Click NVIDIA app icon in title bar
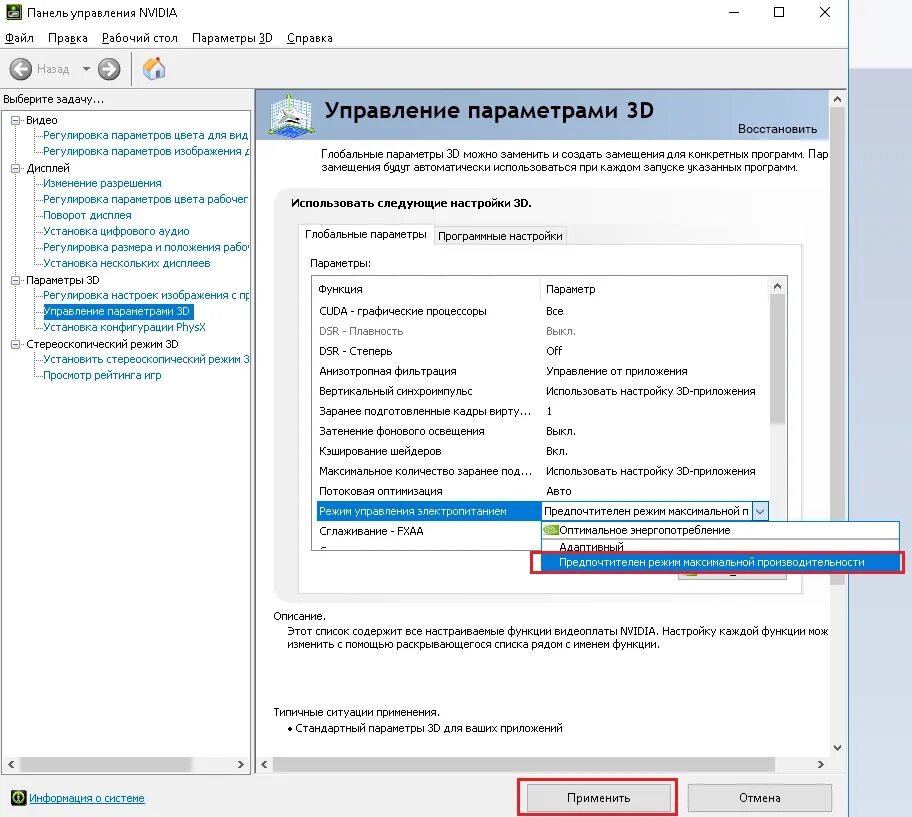Viewport: 912px width, 817px height. pos(14,12)
